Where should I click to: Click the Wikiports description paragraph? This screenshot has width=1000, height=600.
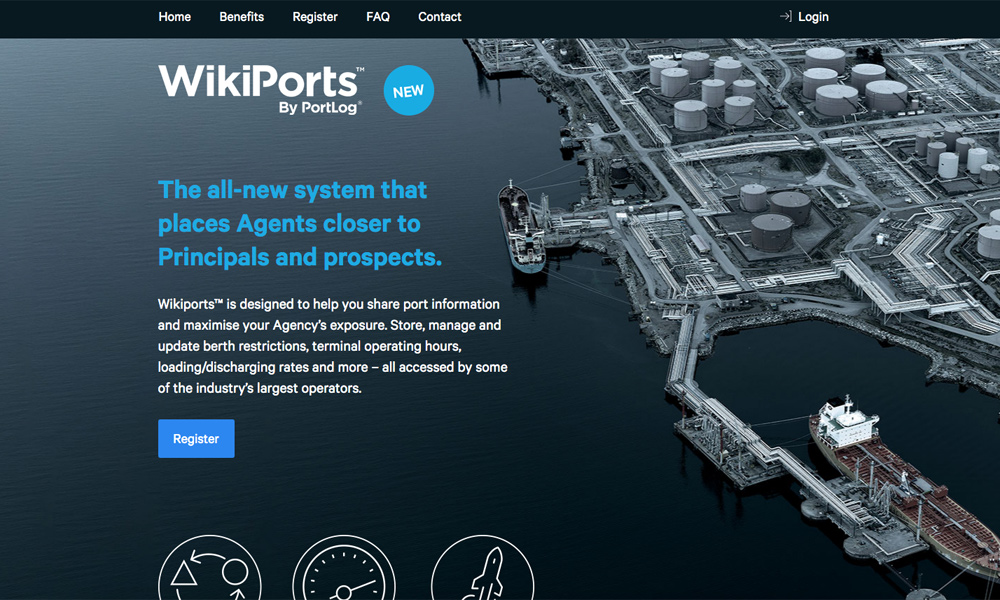point(333,346)
